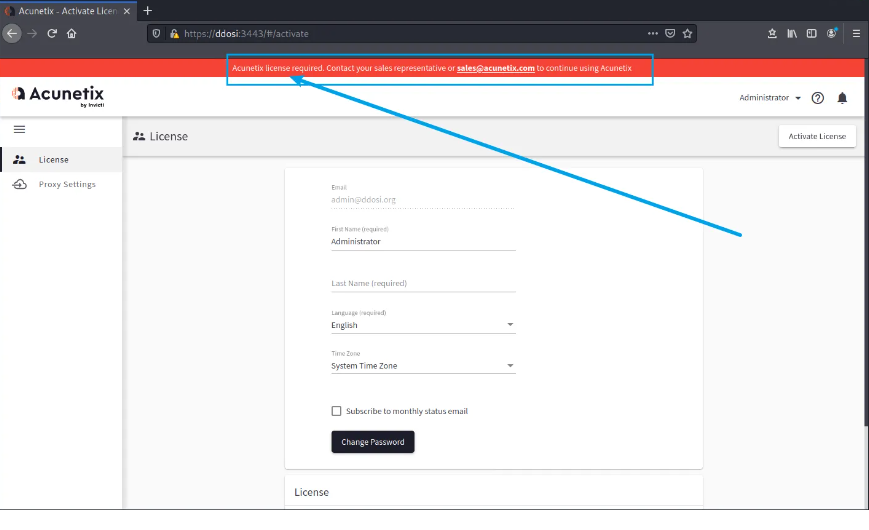
Task: Open the browser home page
Action: [x=71, y=33]
